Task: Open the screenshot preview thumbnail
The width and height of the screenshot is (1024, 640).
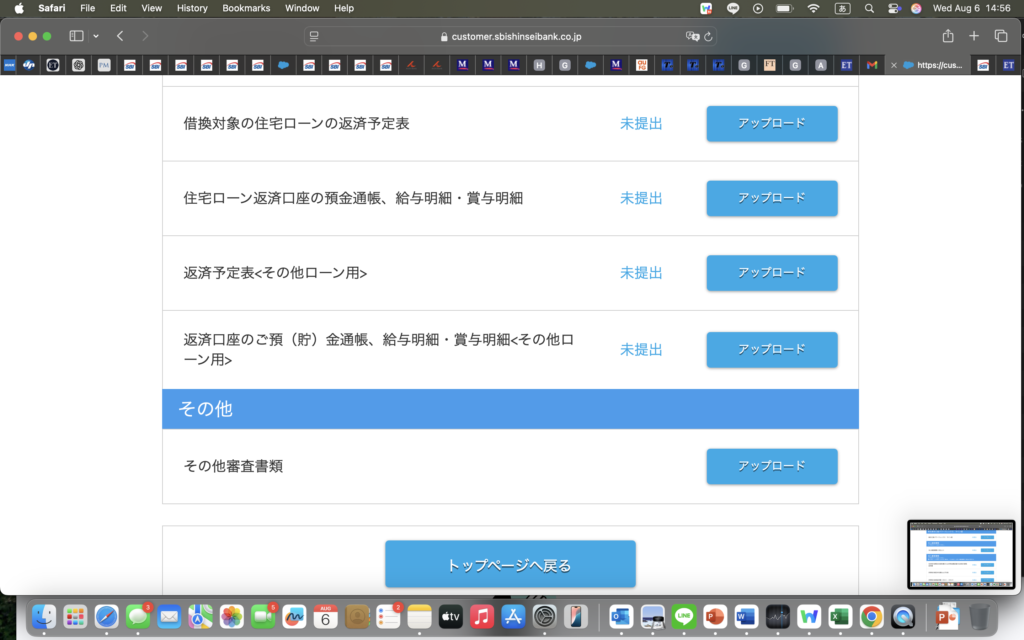Action: pos(962,554)
